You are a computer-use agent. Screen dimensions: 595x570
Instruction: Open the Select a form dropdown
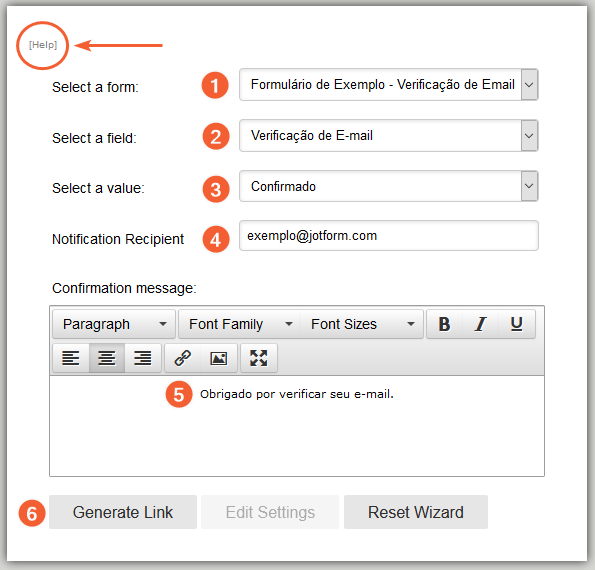point(389,85)
